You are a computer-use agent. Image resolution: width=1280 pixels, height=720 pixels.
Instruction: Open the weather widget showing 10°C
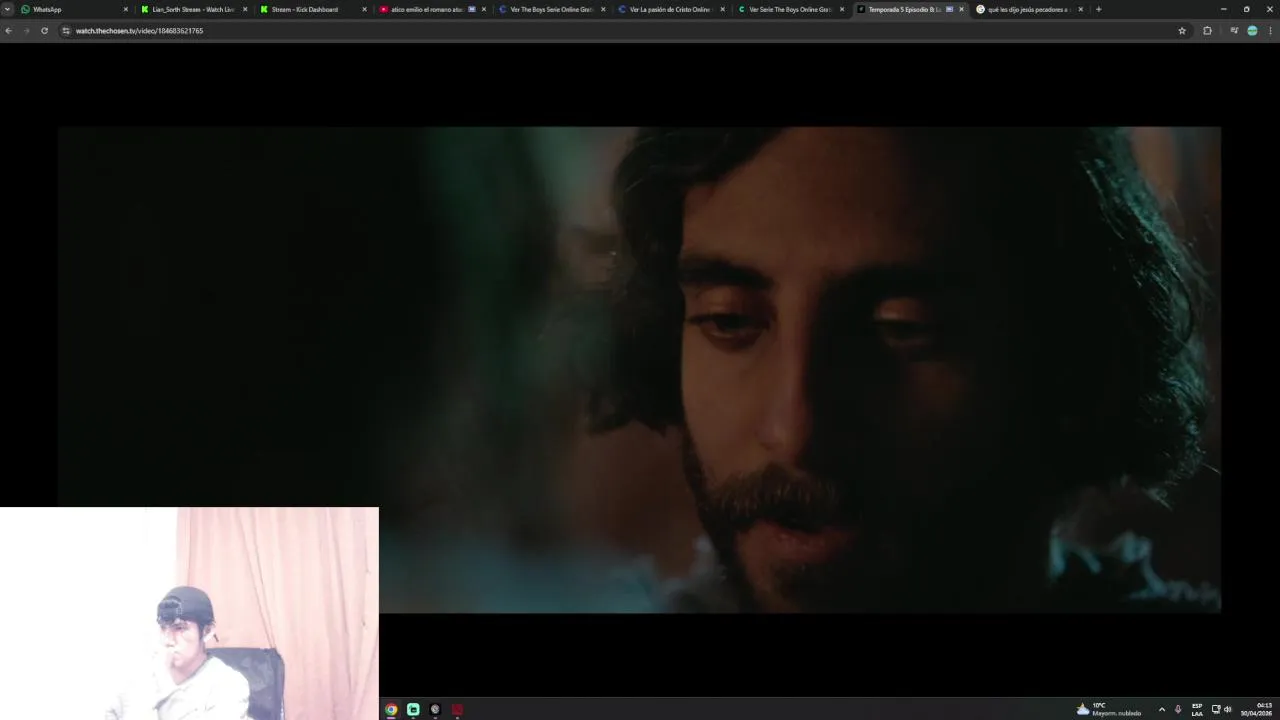pos(1109,709)
